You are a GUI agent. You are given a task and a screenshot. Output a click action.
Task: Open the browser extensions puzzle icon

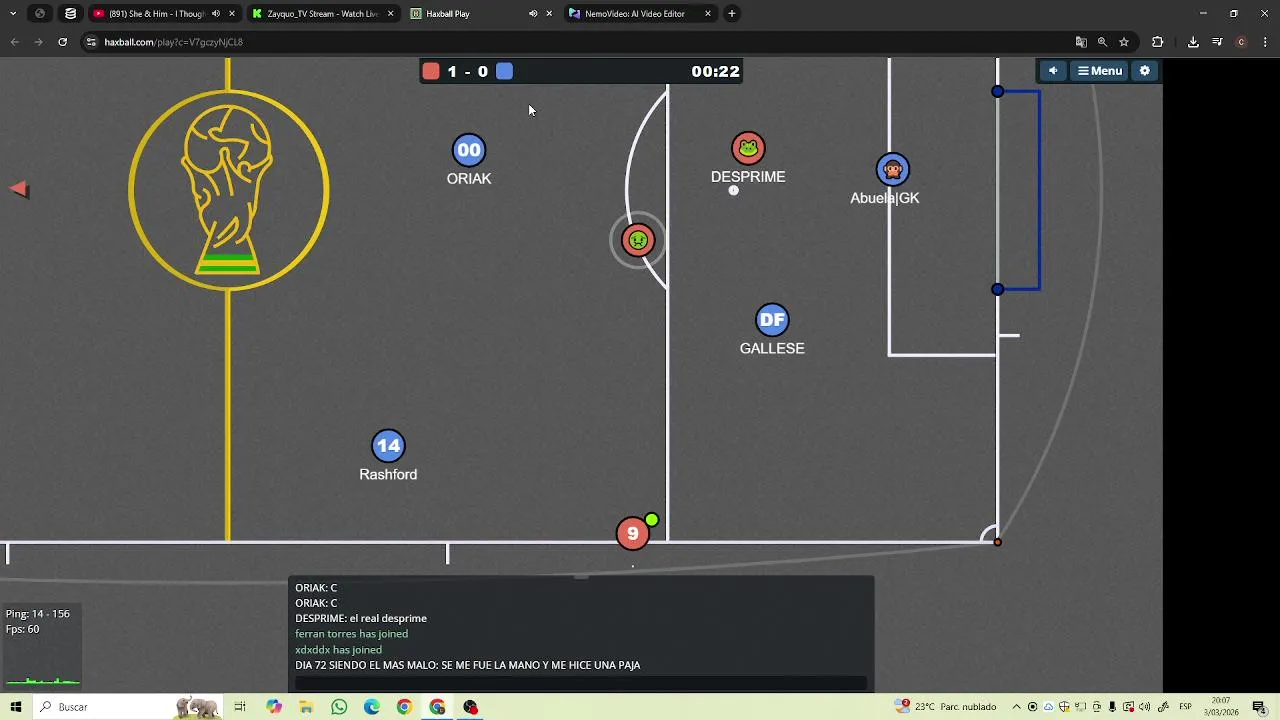[1158, 42]
